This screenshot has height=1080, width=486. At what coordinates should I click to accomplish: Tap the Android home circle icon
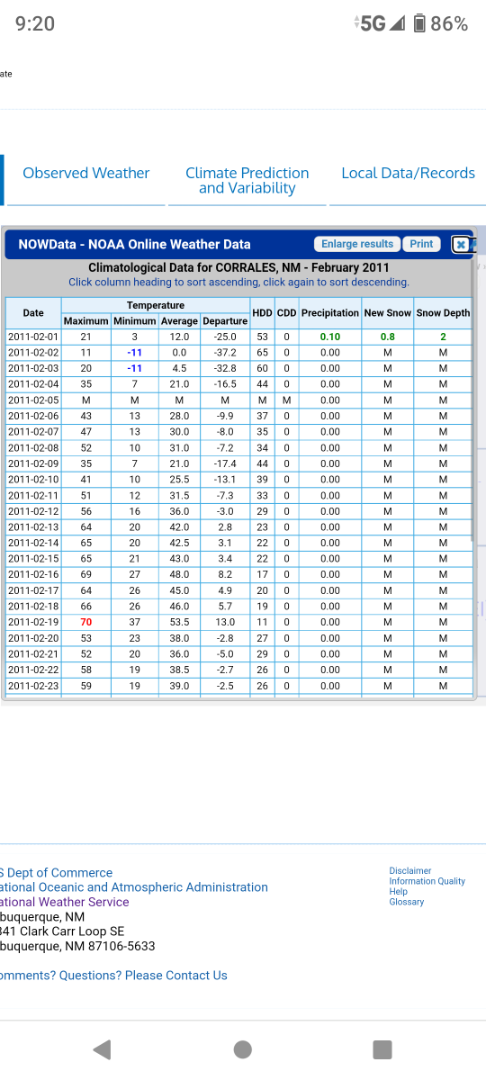242,1049
